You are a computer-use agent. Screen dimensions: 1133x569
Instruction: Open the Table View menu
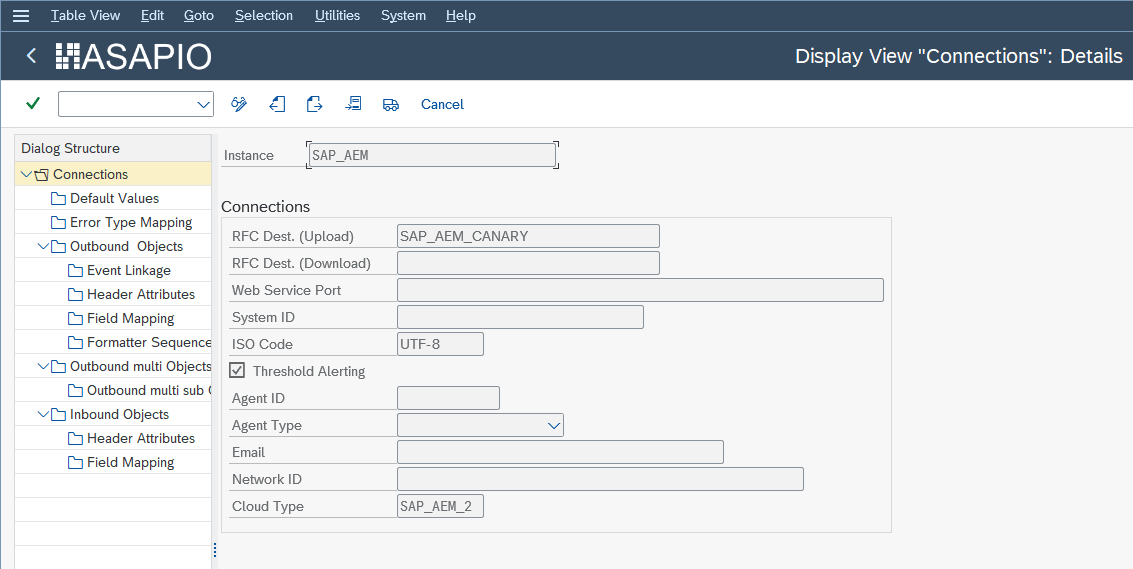click(x=85, y=15)
